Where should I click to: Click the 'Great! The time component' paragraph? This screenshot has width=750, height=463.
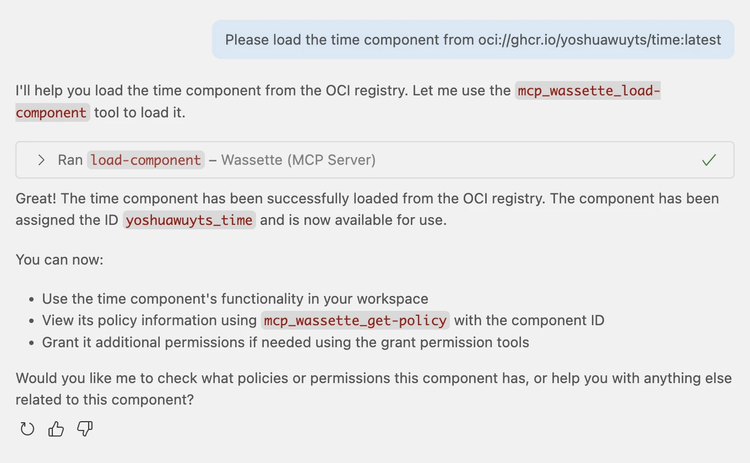(300, 199)
